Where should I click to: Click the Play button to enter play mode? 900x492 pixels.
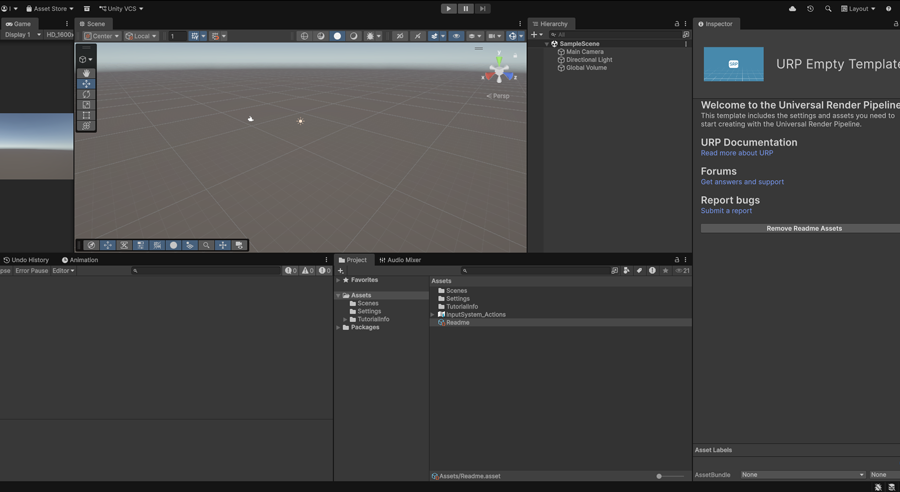(449, 9)
